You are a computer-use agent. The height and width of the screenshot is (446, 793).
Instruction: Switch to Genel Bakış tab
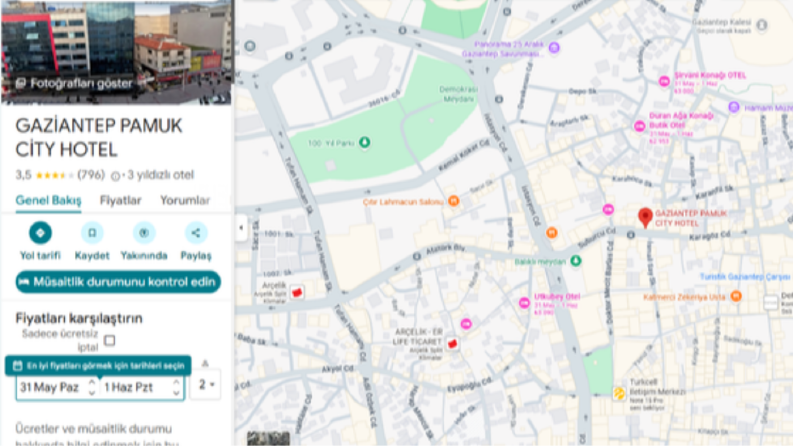(49, 200)
